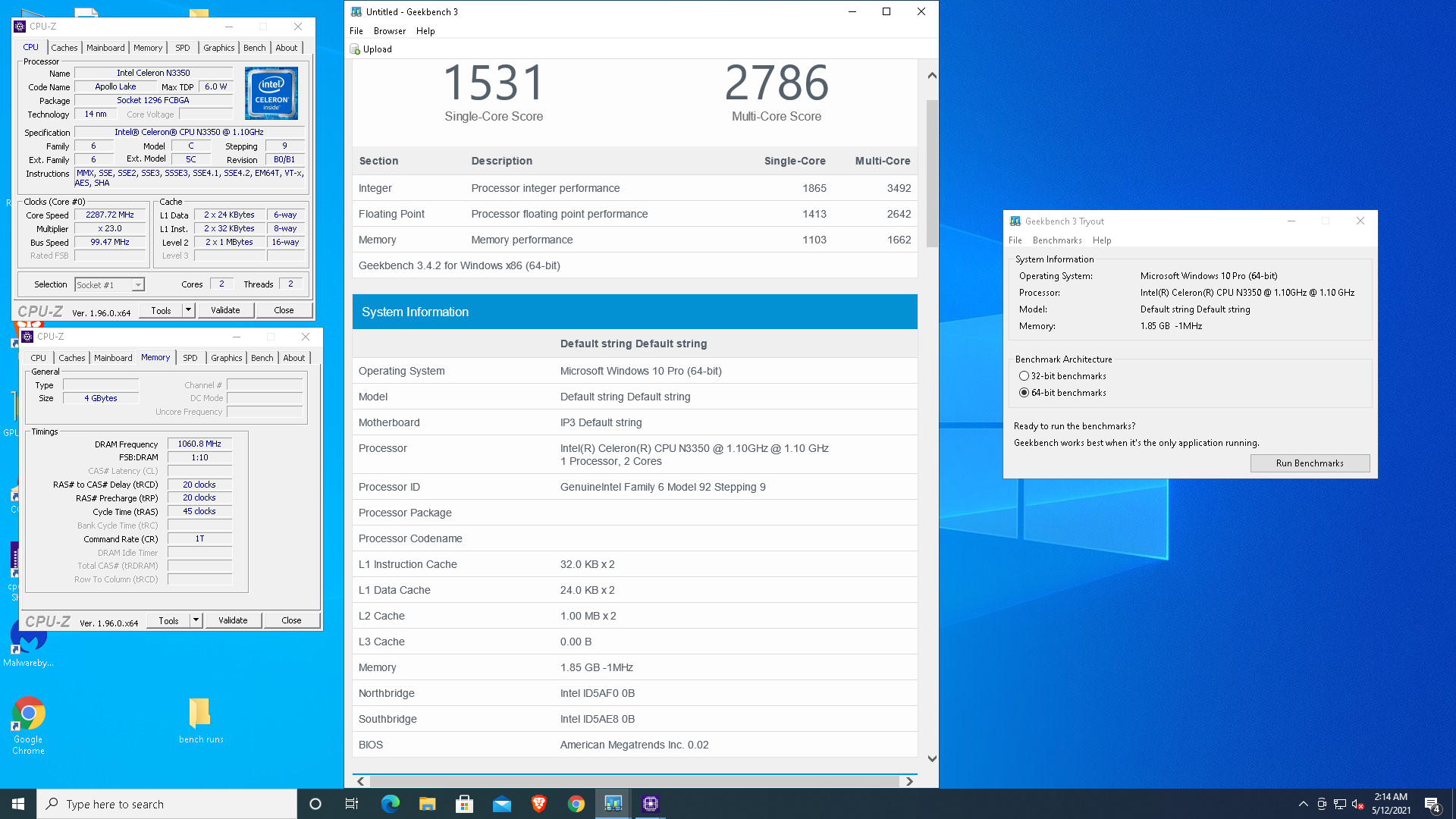Viewport: 1456px width, 819px height.
Task: Click Geekbench scrollbar up arrow
Action: [x=932, y=76]
